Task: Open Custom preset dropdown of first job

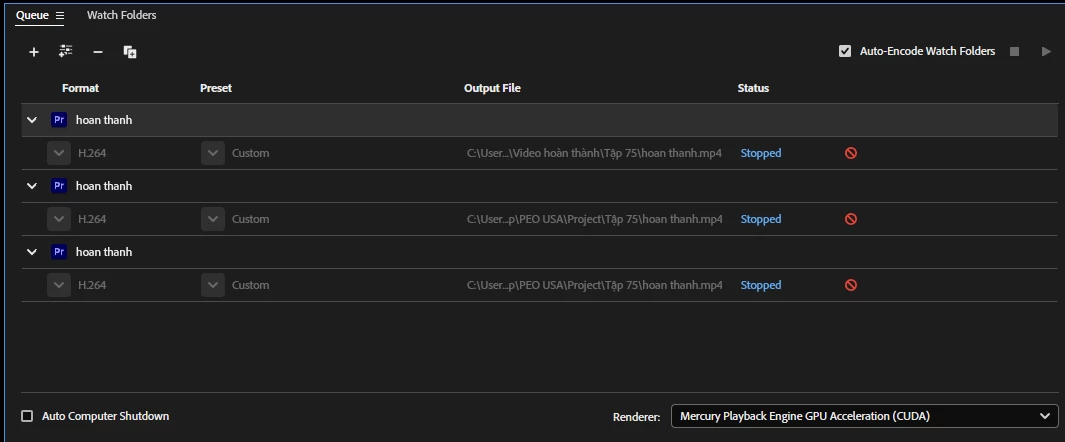Action: point(213,153)
